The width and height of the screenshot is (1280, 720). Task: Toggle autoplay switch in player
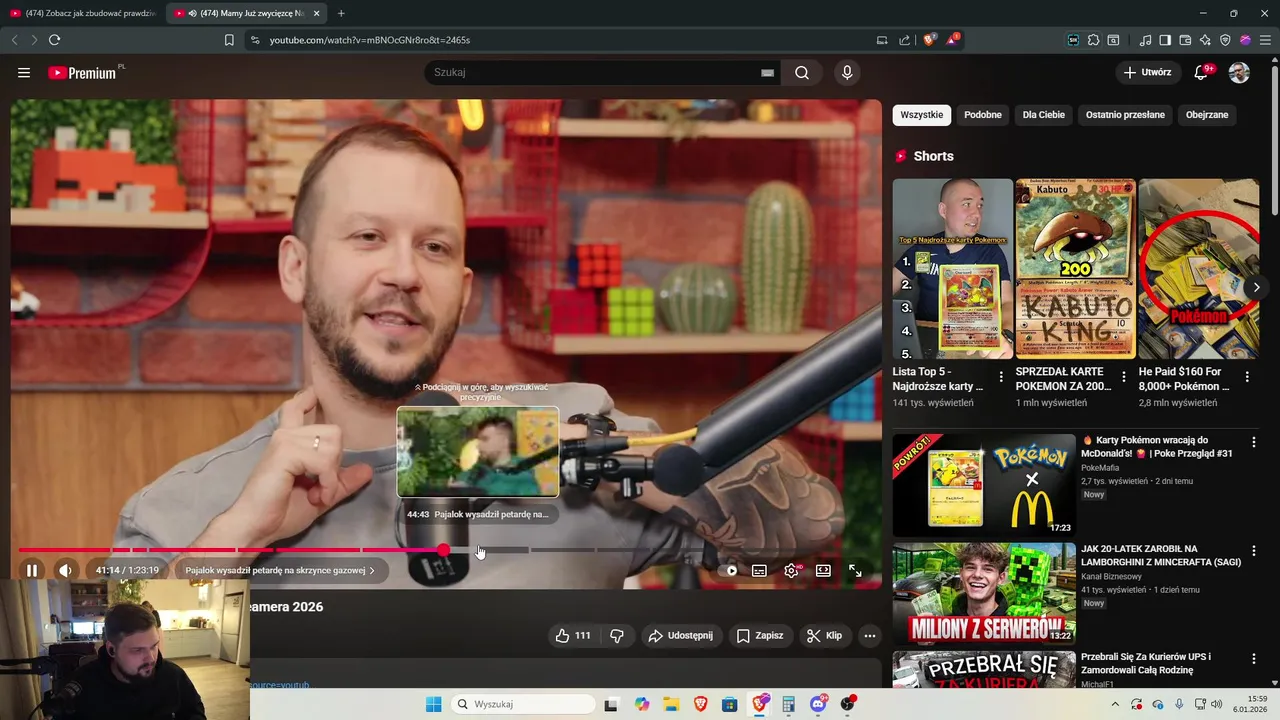click(731, 570)
